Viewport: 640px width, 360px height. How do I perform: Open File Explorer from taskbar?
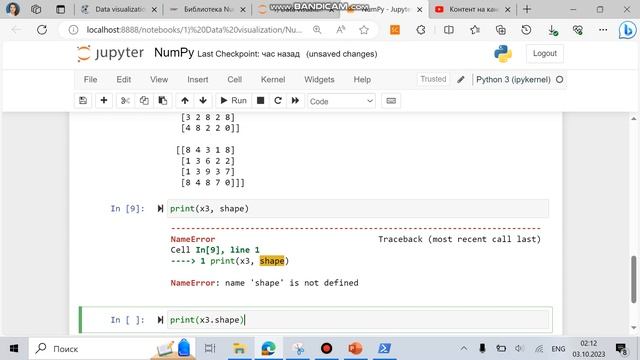(x=239, y=349)
